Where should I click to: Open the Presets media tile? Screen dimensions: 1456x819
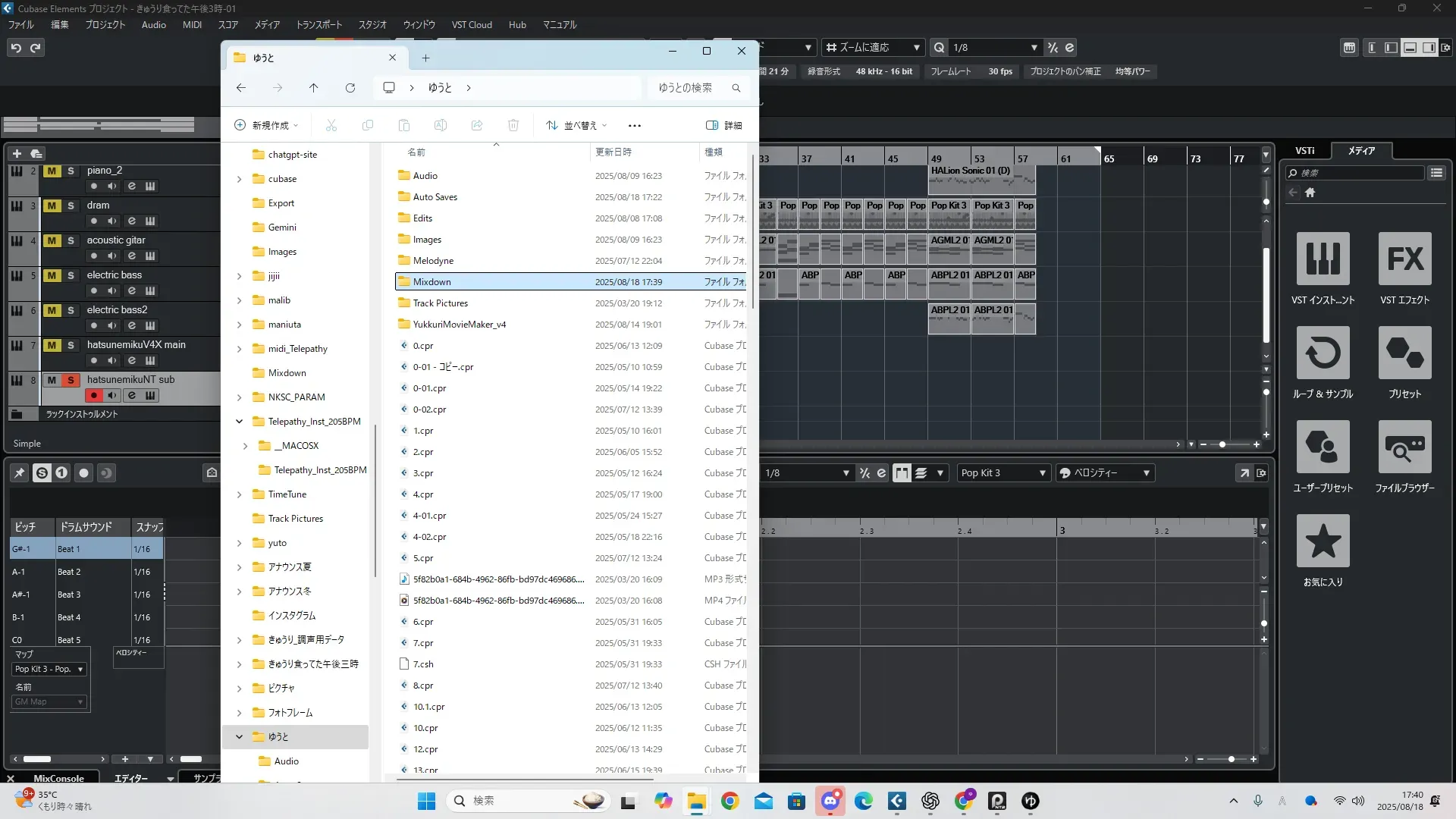pyautogui.click(x=1404, y=353)
